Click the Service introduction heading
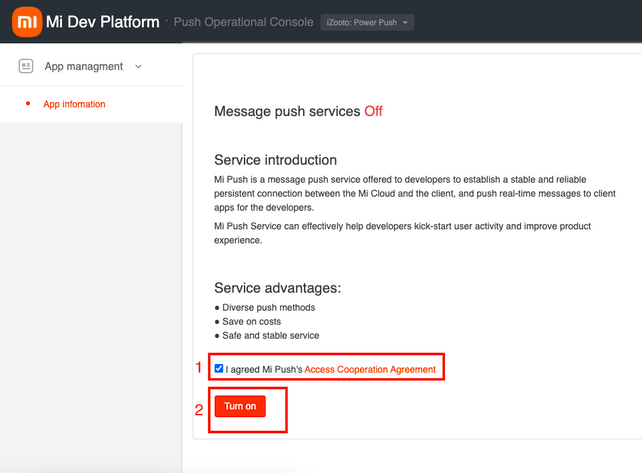 coord(276,160)
